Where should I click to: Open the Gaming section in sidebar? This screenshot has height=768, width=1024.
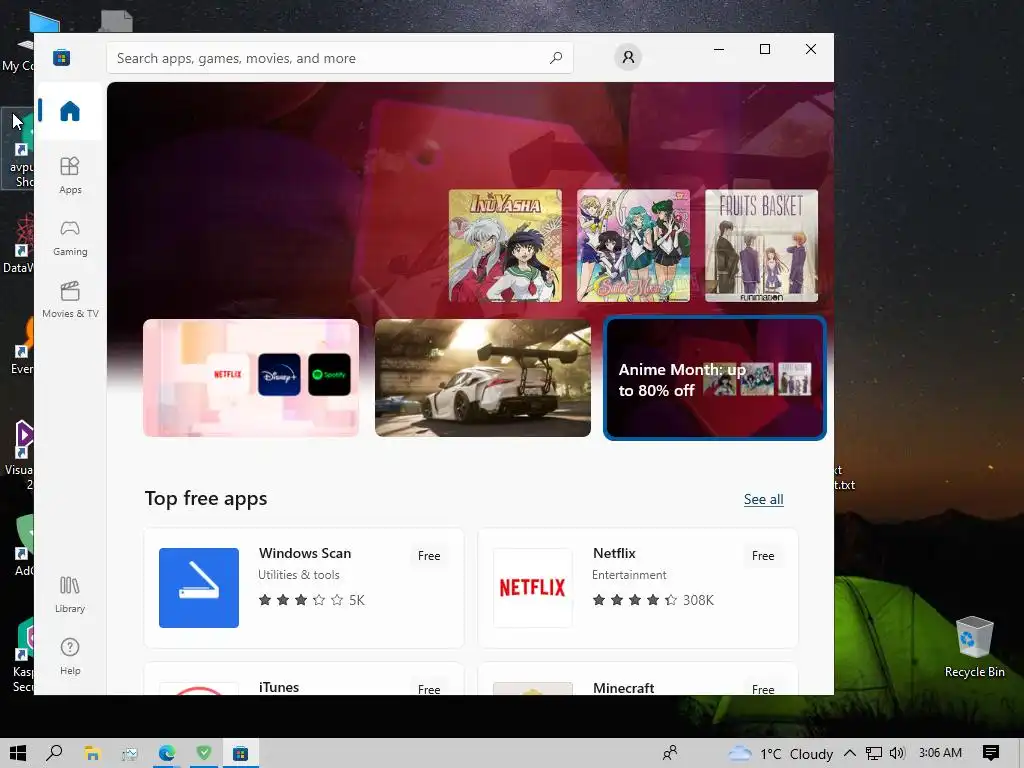click(x=70, y=237)
